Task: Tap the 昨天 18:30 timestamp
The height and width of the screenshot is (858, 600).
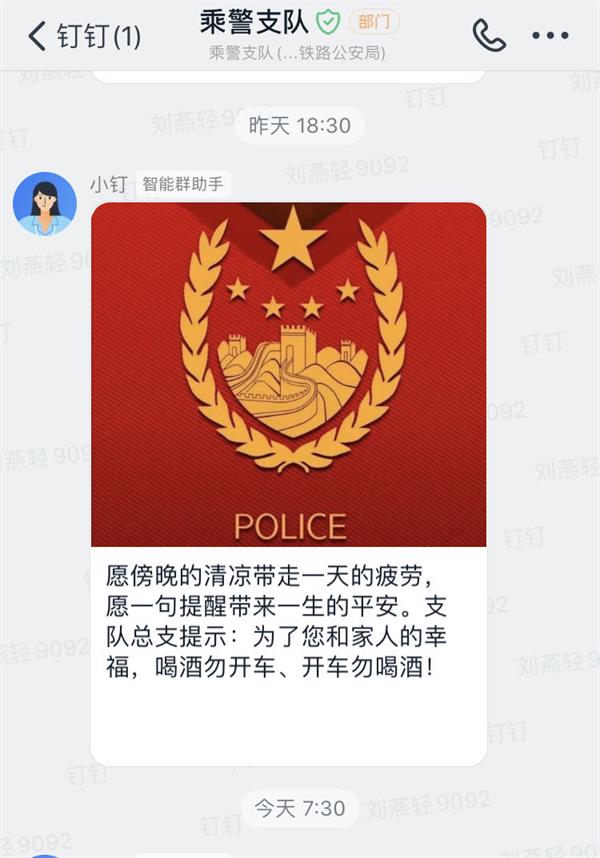Action: point(300,126)
